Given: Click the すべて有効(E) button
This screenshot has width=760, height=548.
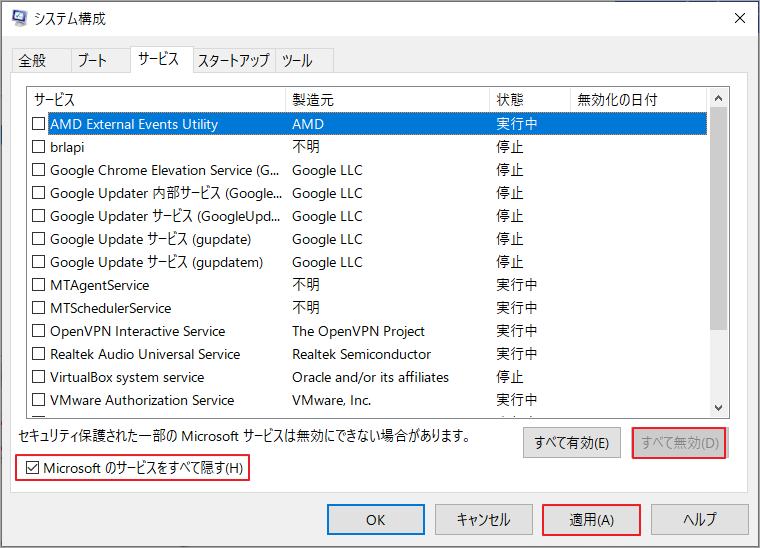Looking at the screenshot, I should (x=571, y=443).
